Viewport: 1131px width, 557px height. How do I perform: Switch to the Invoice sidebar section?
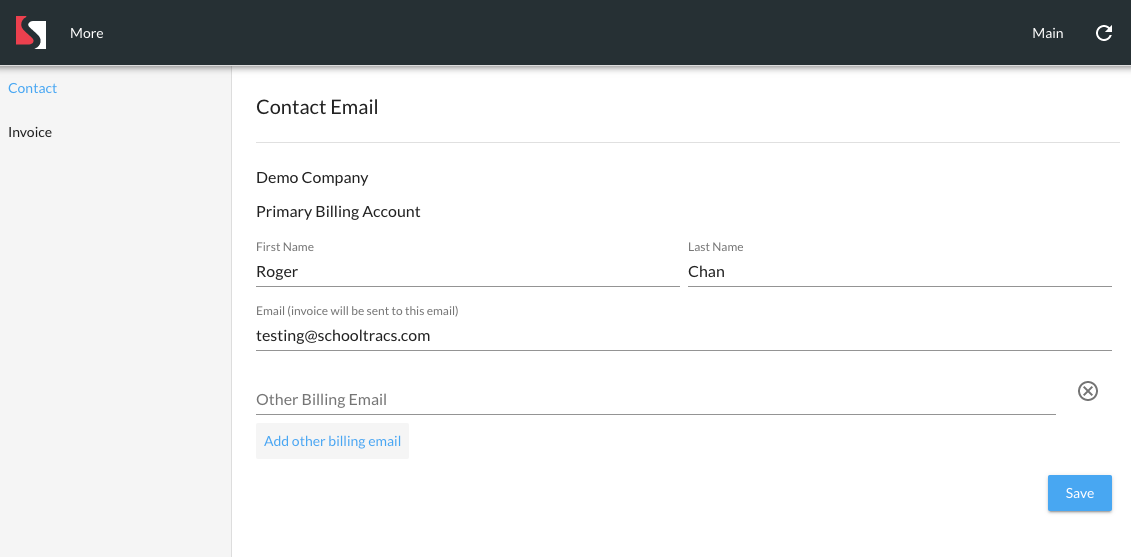pyautogui.click(x=30, y=132)
